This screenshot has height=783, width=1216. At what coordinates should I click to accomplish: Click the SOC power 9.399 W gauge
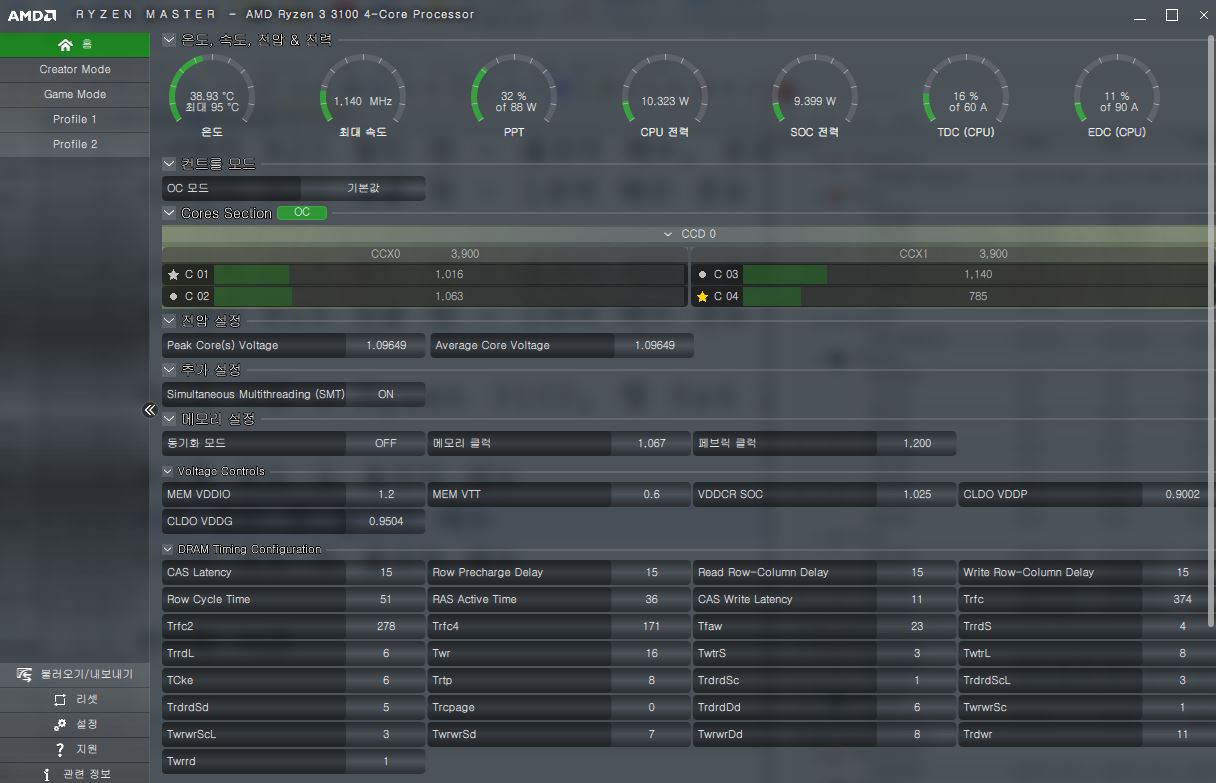tap(815, 97)
